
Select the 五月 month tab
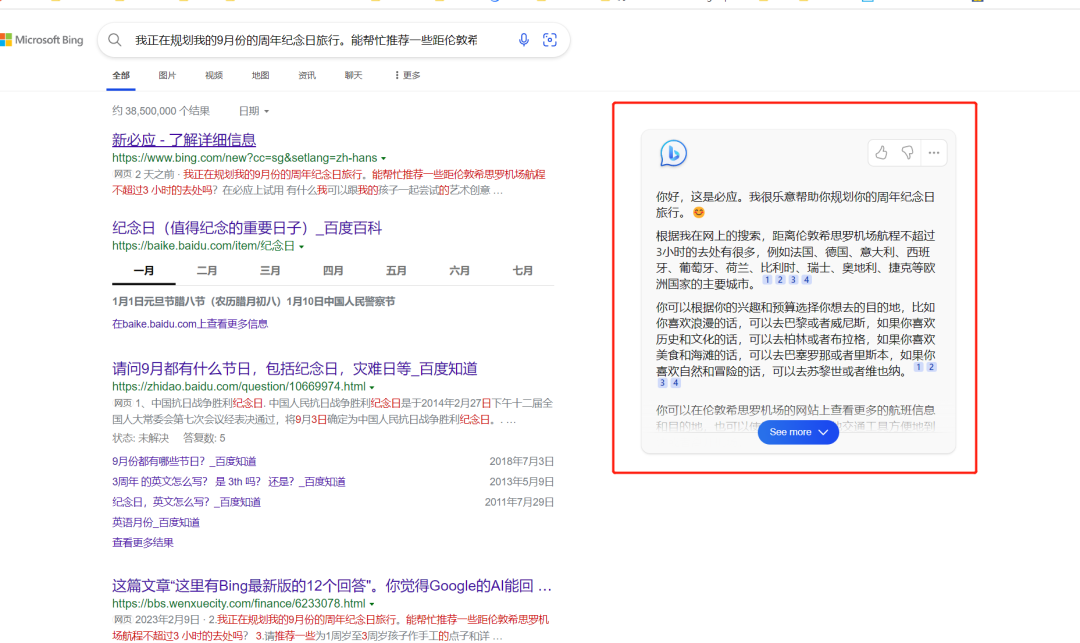click(x=396, y=271)
